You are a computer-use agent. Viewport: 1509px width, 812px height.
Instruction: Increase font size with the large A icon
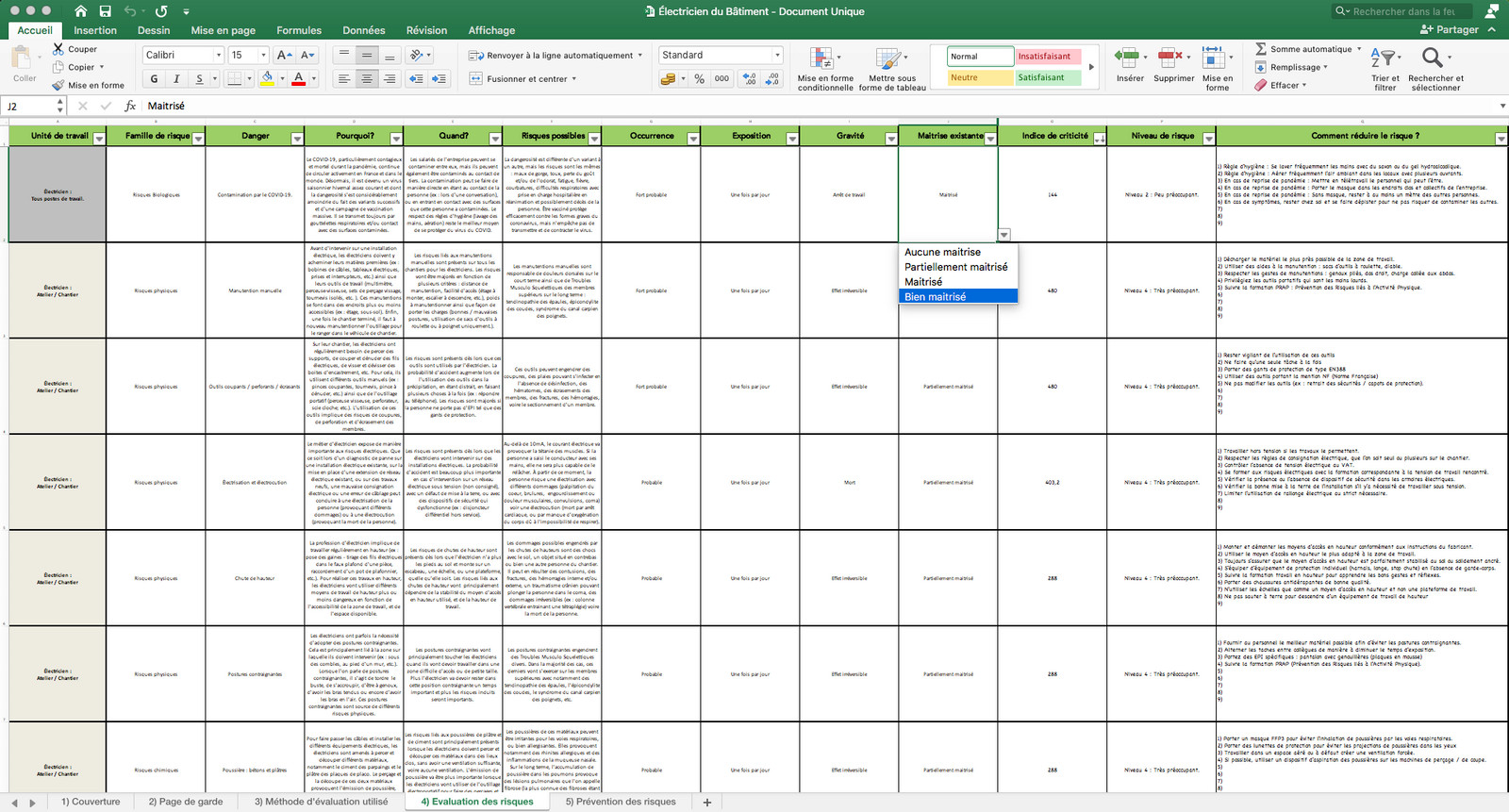(x=284, y=55)
